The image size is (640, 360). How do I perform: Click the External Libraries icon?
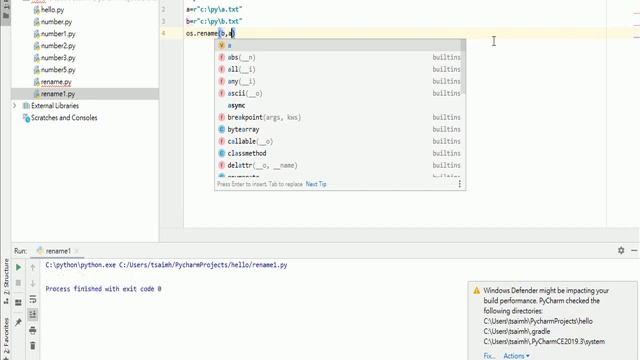(26, 106)
